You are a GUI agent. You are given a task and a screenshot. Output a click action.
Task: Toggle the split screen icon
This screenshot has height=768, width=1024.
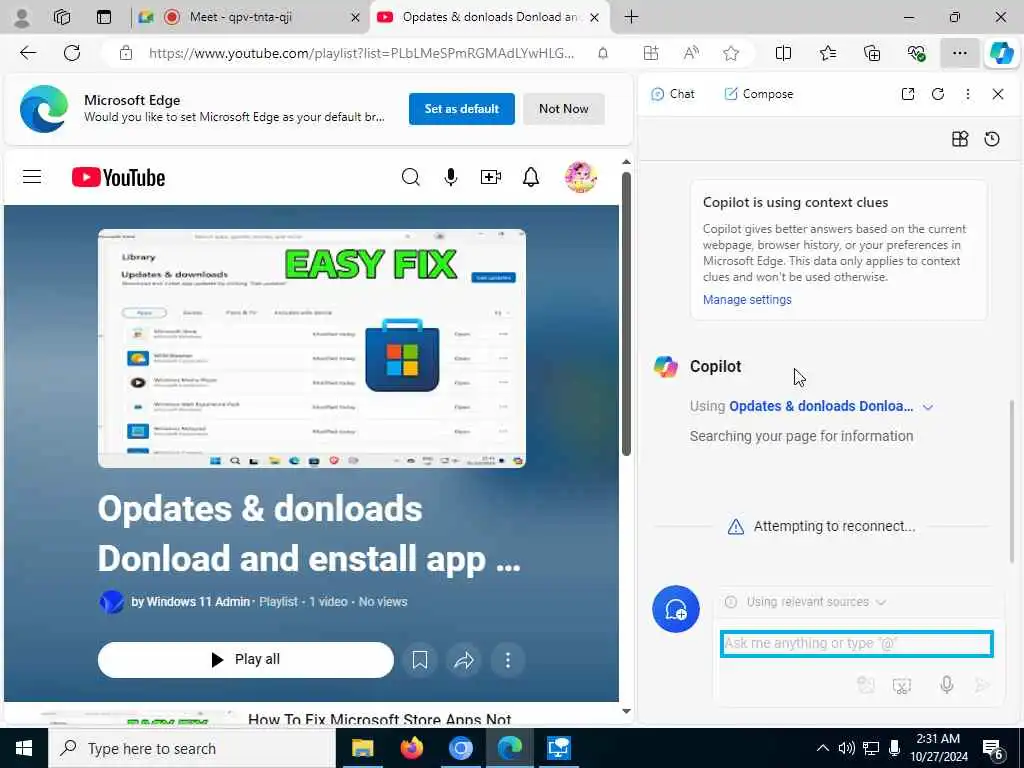(783, 54)
